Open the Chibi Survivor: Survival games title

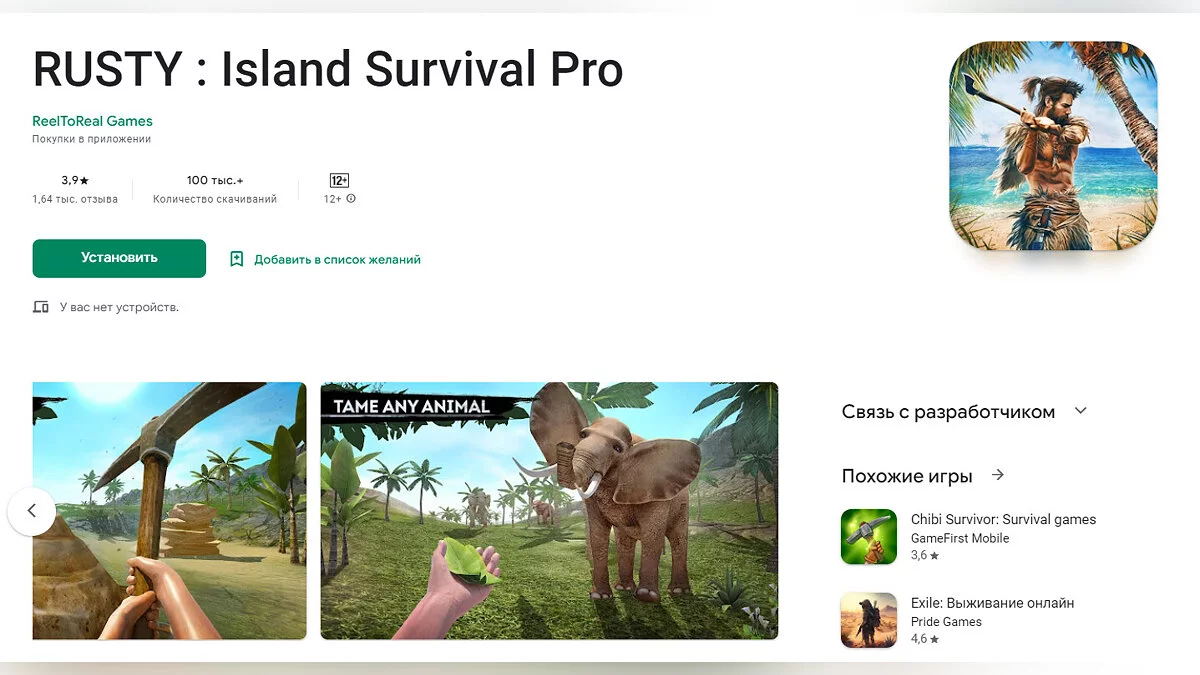point(1003,519)
